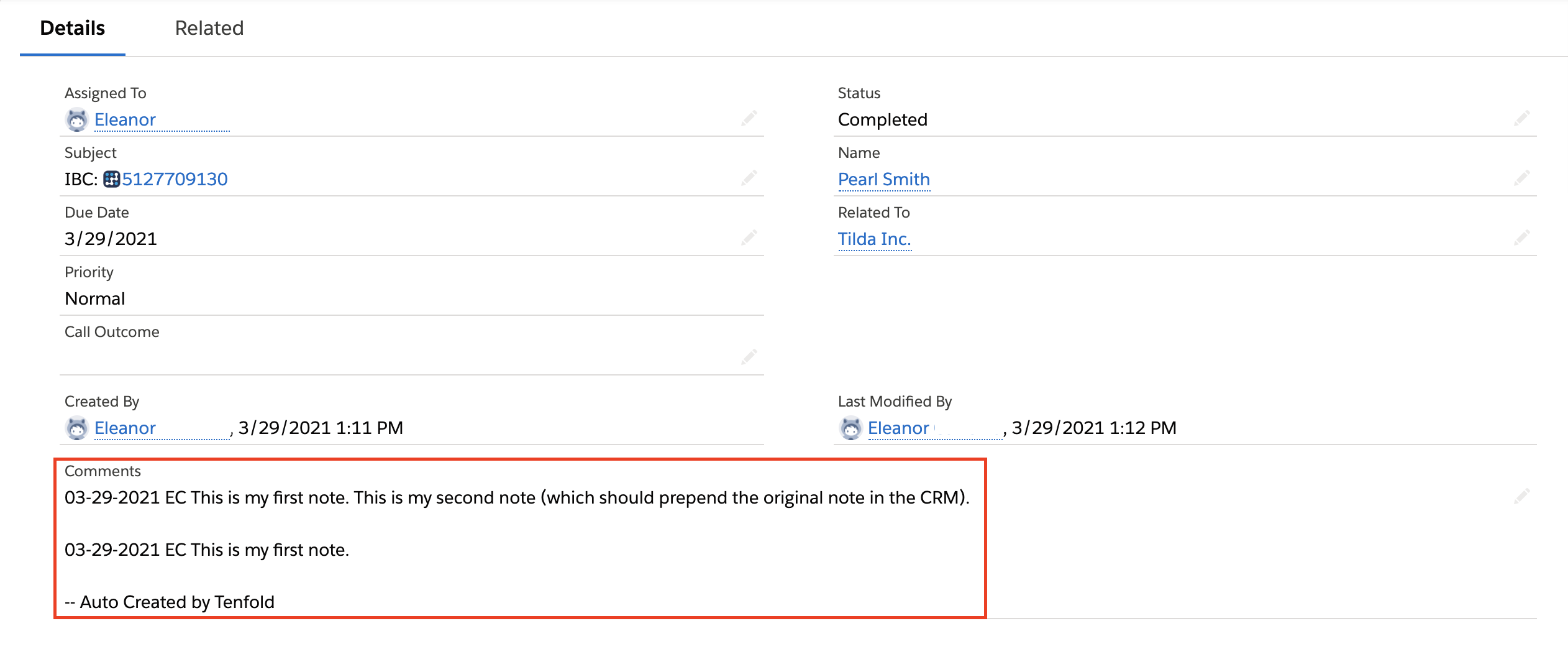This screenshot has width=1568, height=659.
Task: Click Last Modified By avatar icon
Action: point(850,428)
